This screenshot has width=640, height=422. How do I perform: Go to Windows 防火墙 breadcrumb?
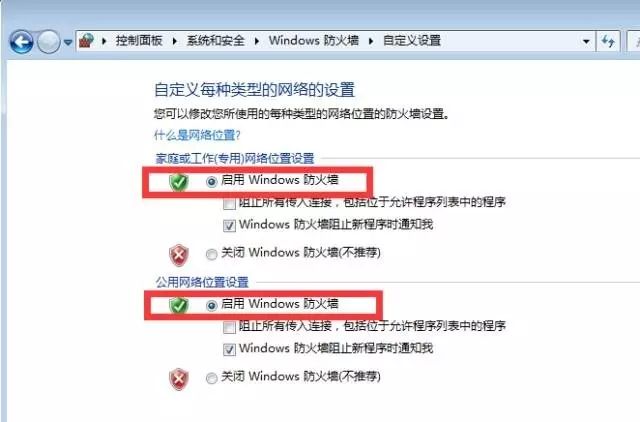tap(314, 40)
